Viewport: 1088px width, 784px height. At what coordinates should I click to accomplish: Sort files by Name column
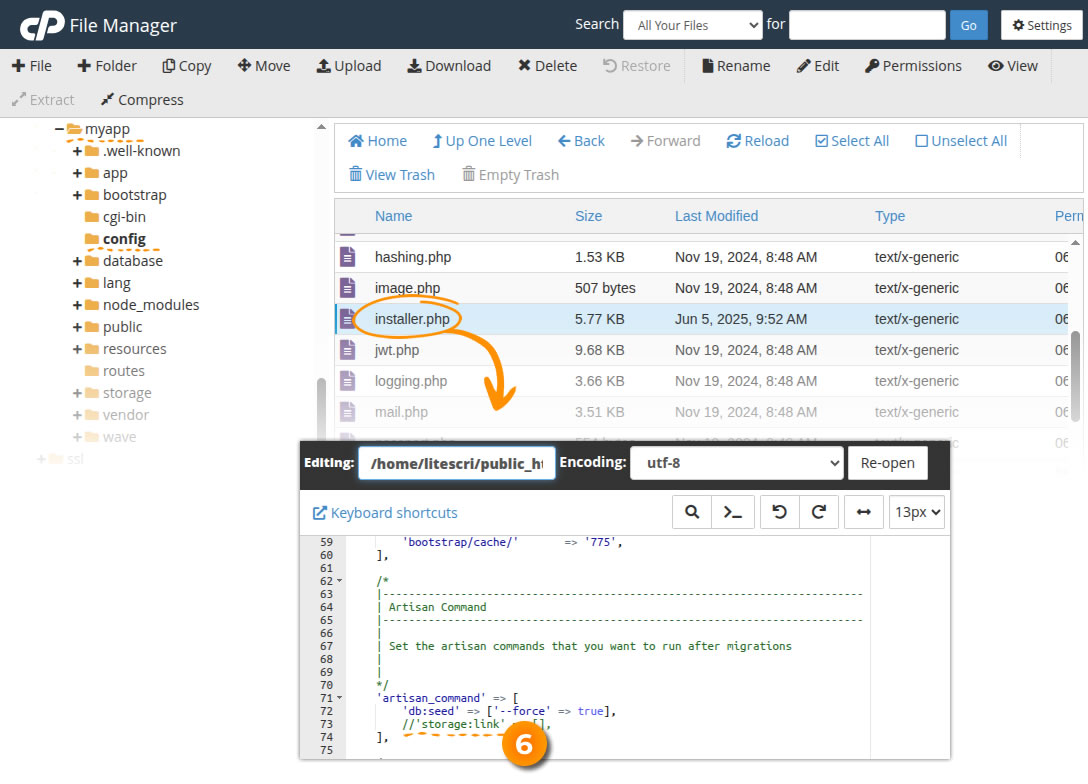click(393, 216)
